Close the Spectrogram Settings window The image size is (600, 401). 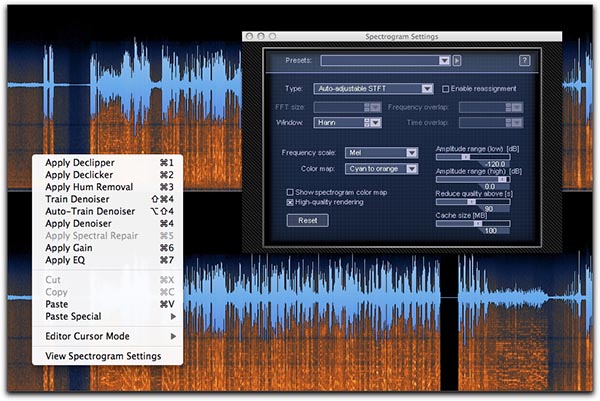pos(249,36)
